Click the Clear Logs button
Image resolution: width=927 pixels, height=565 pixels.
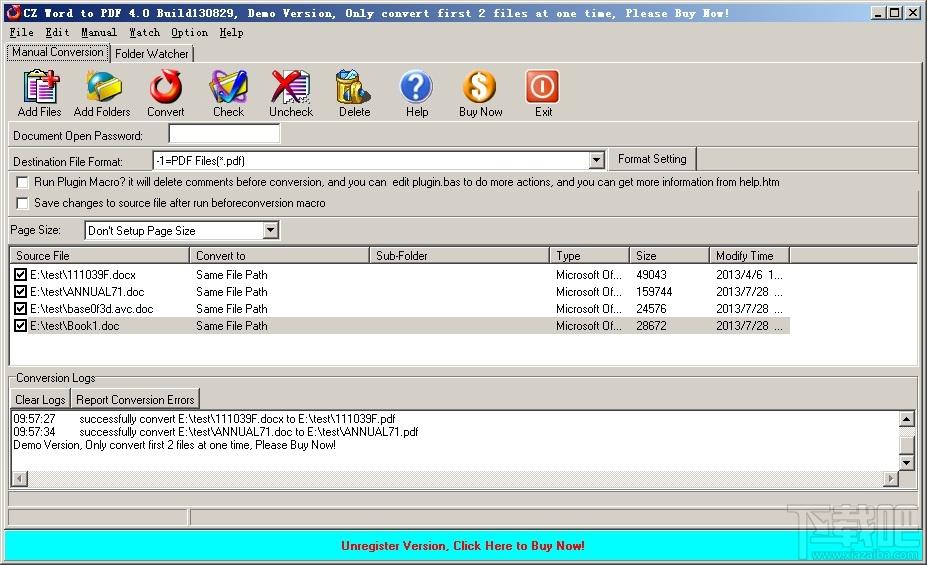coord(40,400)
